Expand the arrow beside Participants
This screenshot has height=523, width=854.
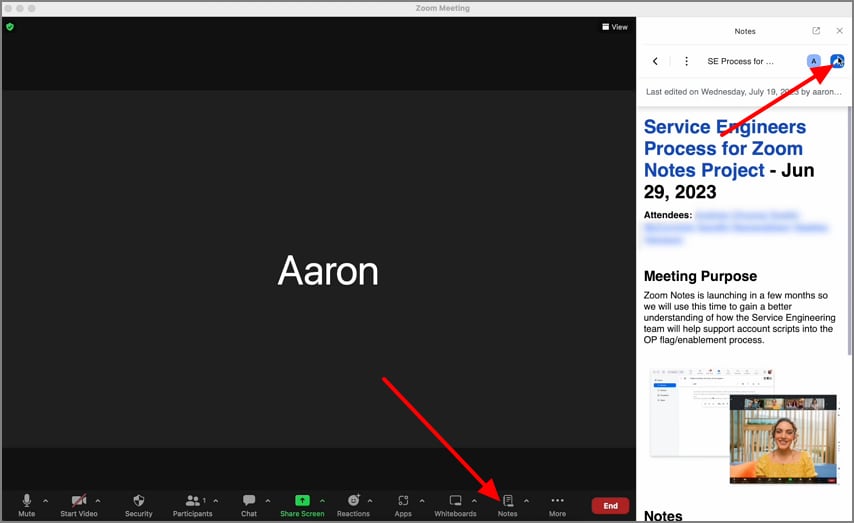pos(216,501)
